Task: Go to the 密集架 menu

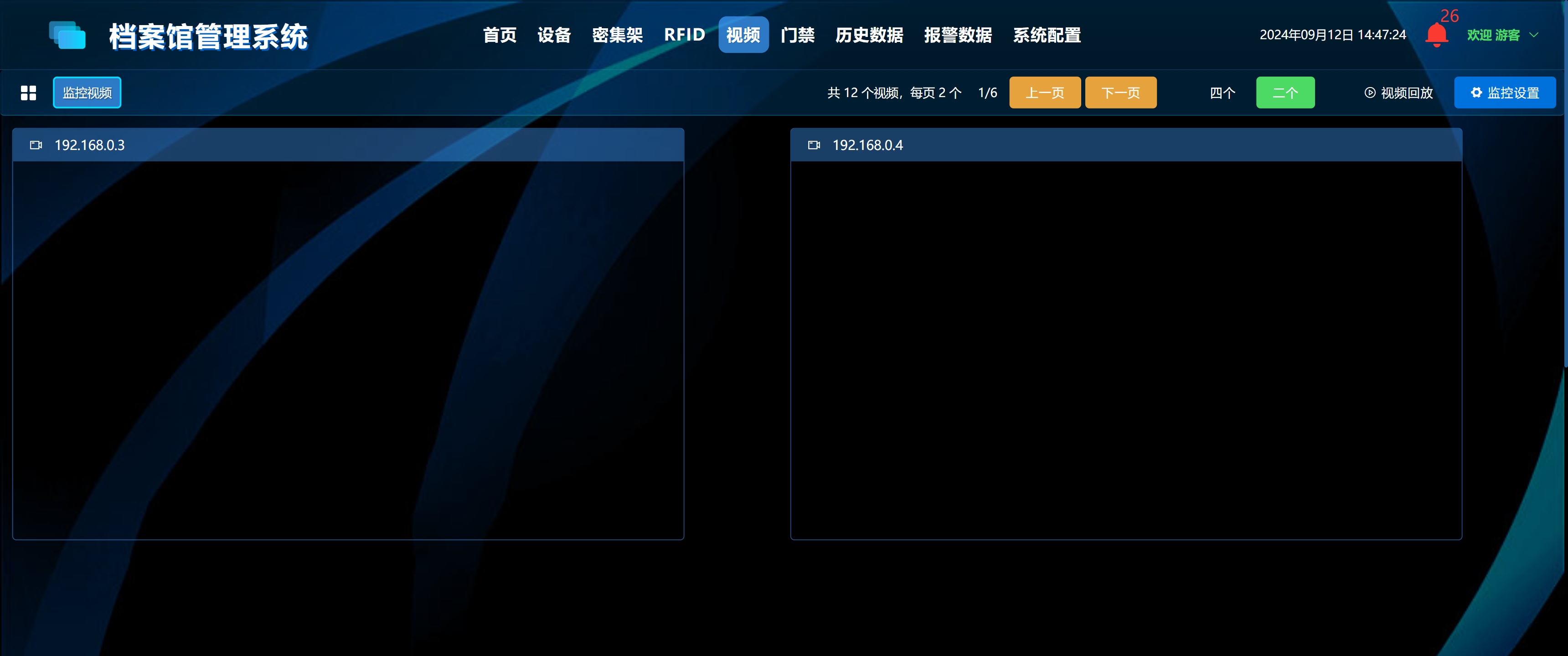Action: pos(617,35)
